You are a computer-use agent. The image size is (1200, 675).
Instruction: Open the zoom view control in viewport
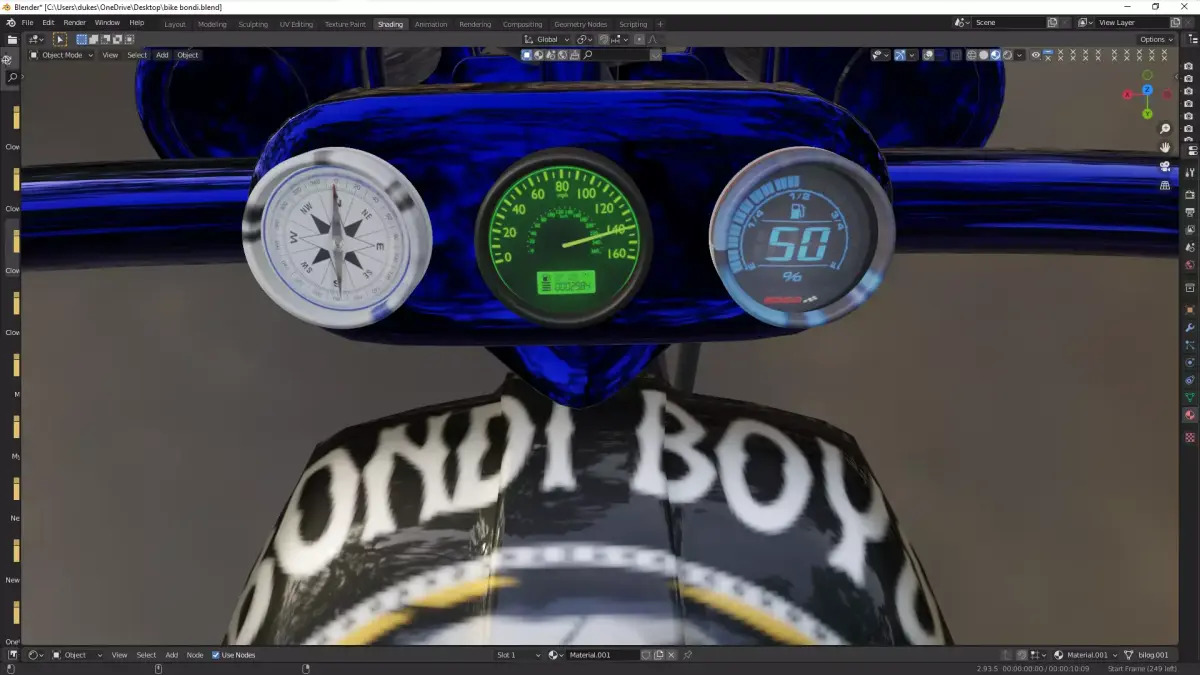click(x=1165, y=129)
